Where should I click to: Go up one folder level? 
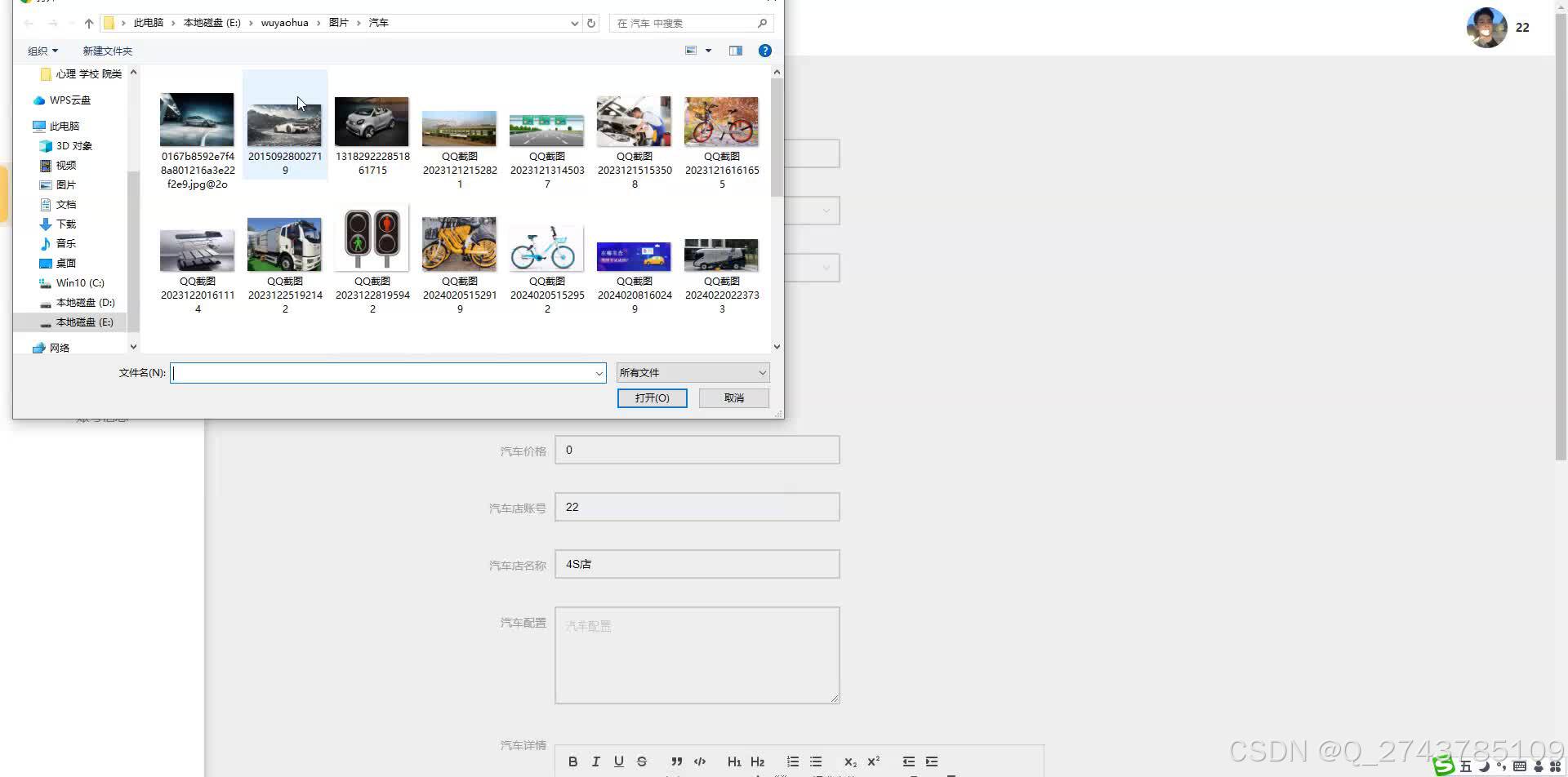tap(89, 23)
